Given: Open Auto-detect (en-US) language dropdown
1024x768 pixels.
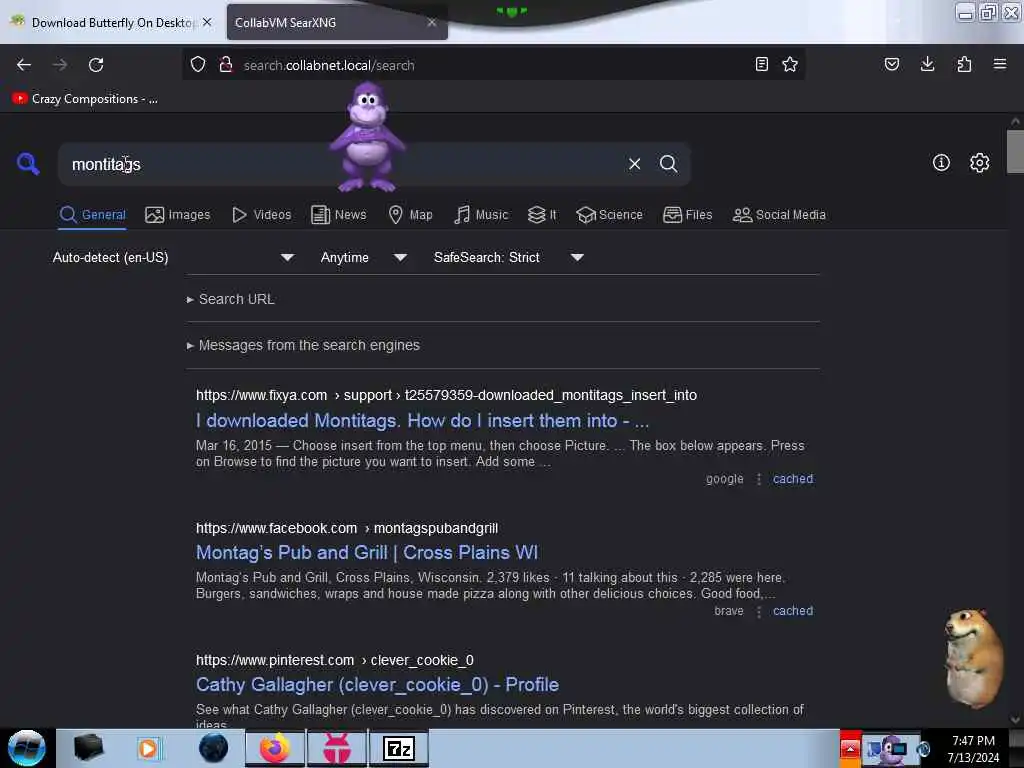Looking at the screenshot, I should pos(173,257).
